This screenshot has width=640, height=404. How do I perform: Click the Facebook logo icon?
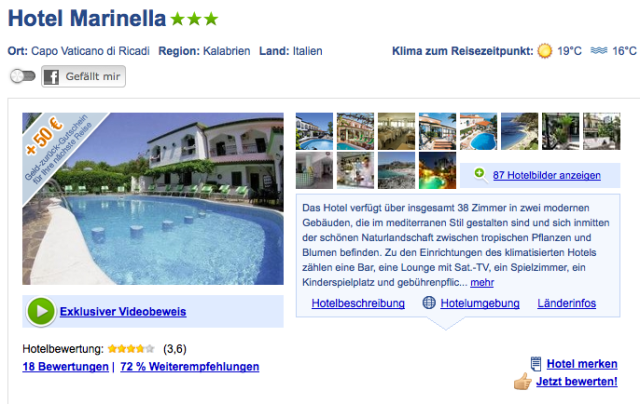pyautogui.click(x=51, y=77)
